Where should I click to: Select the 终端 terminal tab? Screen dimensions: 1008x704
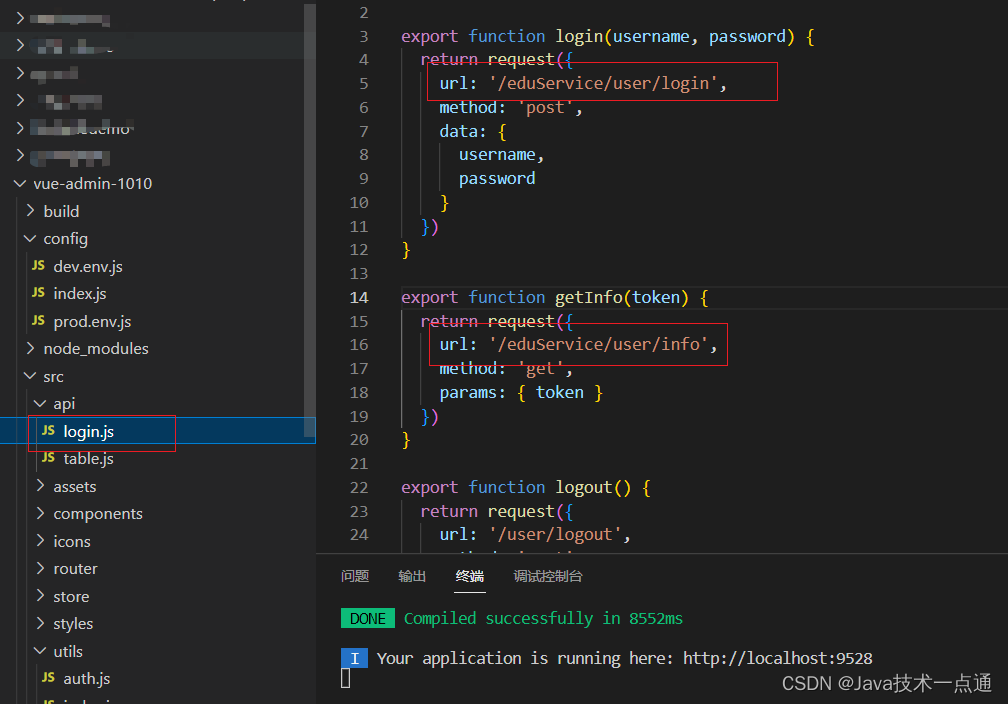470,576
